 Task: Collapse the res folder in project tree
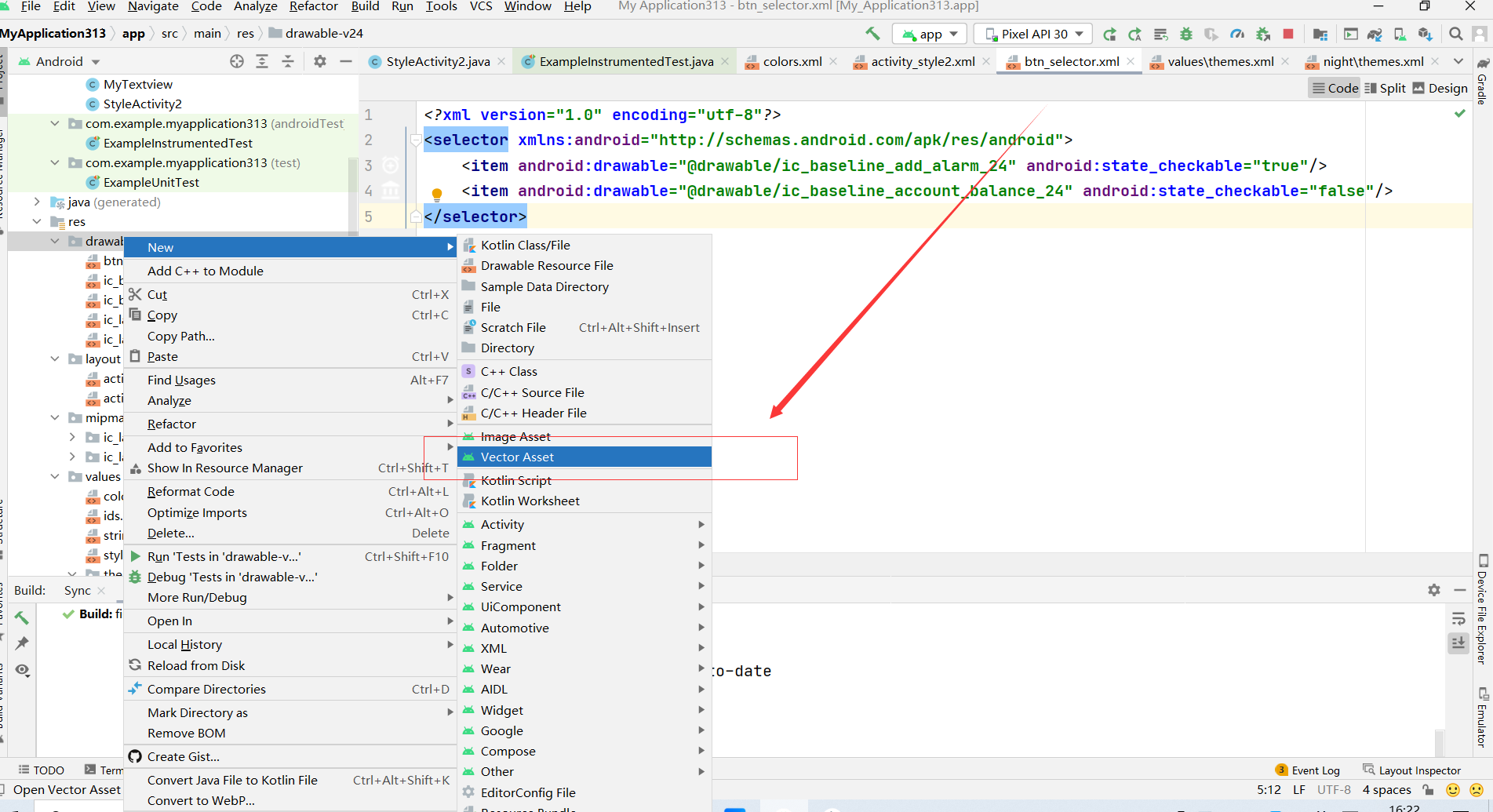[37, 221]
